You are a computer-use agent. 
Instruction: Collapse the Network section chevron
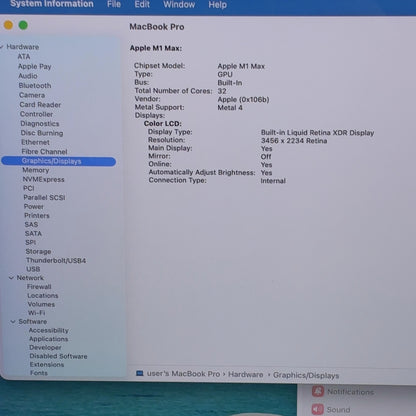point(11,278)
